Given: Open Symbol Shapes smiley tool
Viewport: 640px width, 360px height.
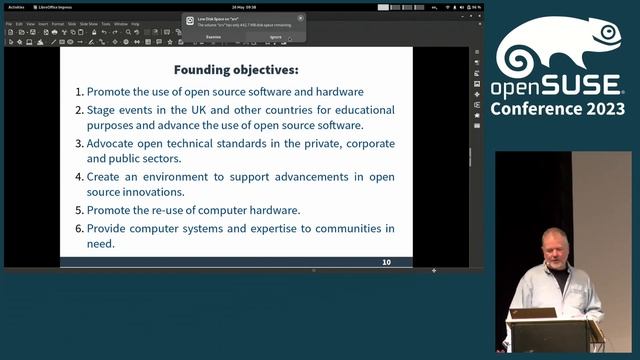Looking at the screenshot, I should [126, 42].
